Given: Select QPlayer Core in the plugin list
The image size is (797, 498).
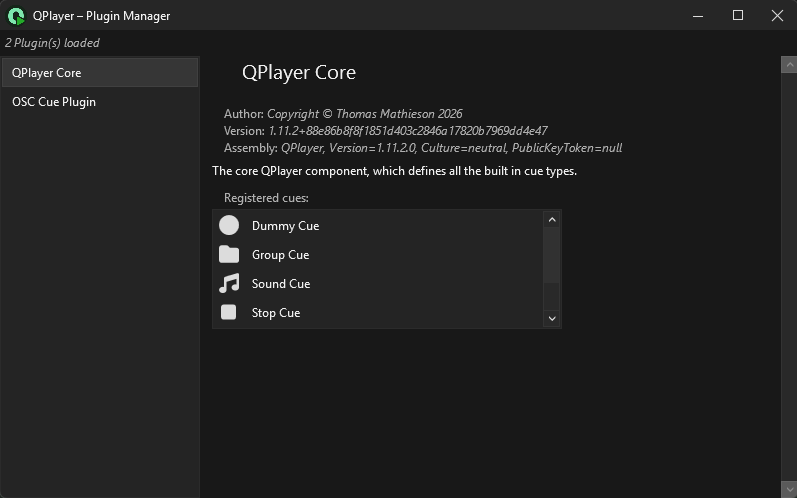Looking at the screenshot, I should coord(100,73).
